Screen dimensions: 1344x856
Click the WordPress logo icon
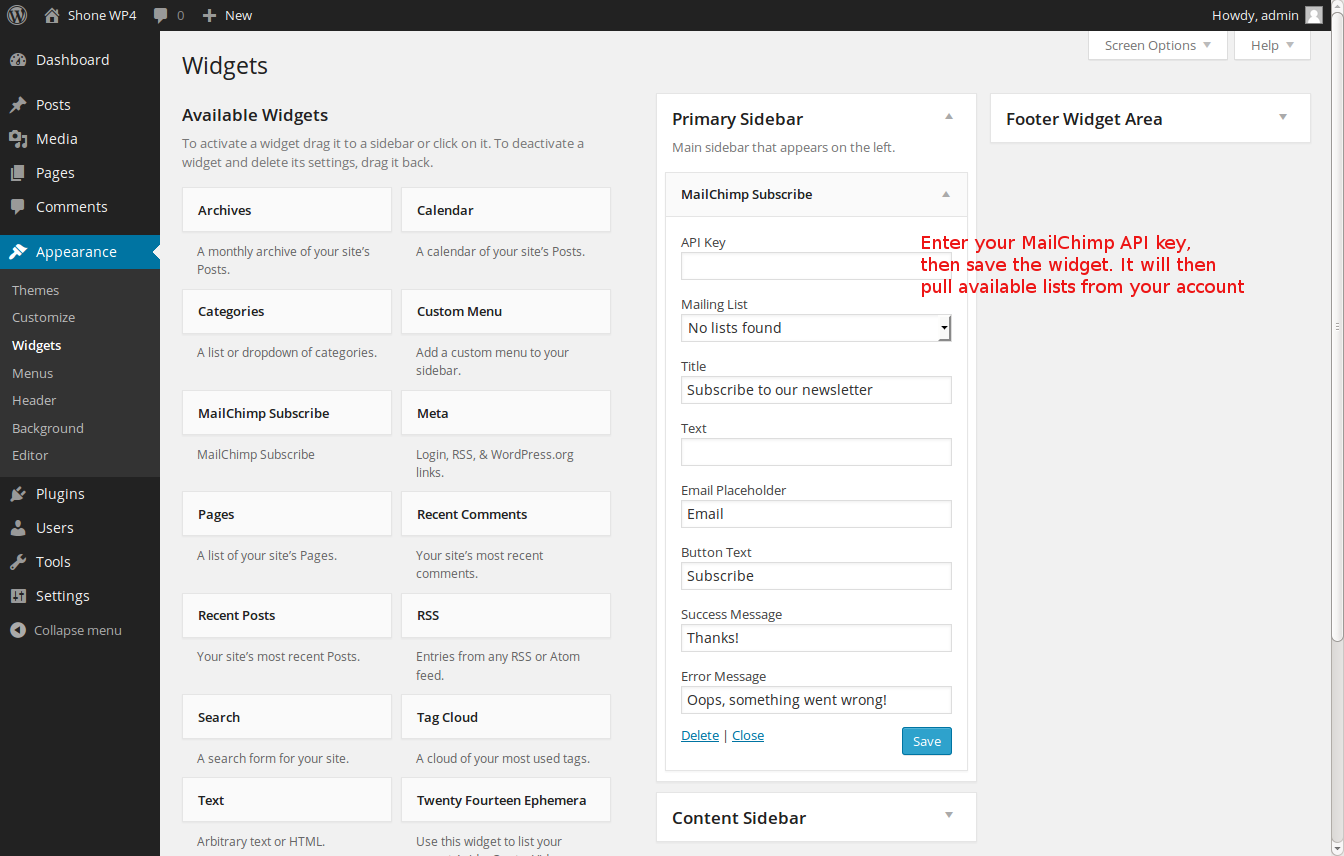pos(18,15)
